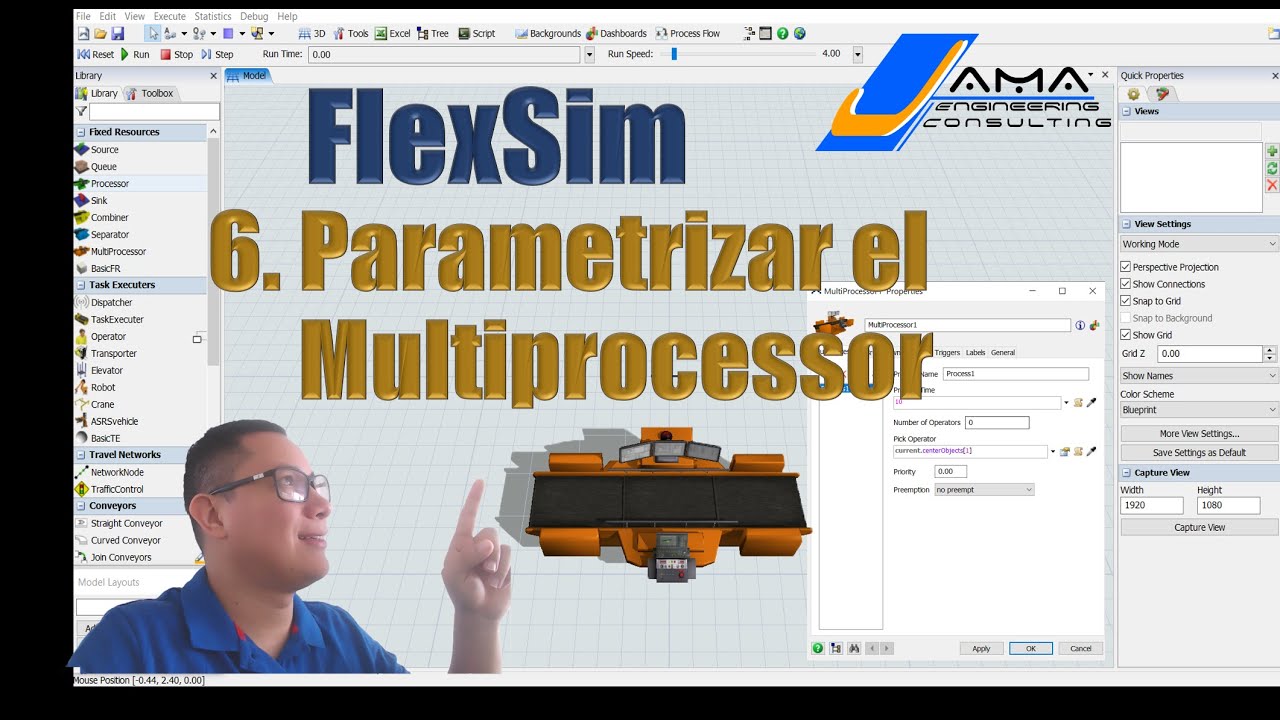Open the Script console
This screenshot has height=720, width=1280.
click(477, 33)
